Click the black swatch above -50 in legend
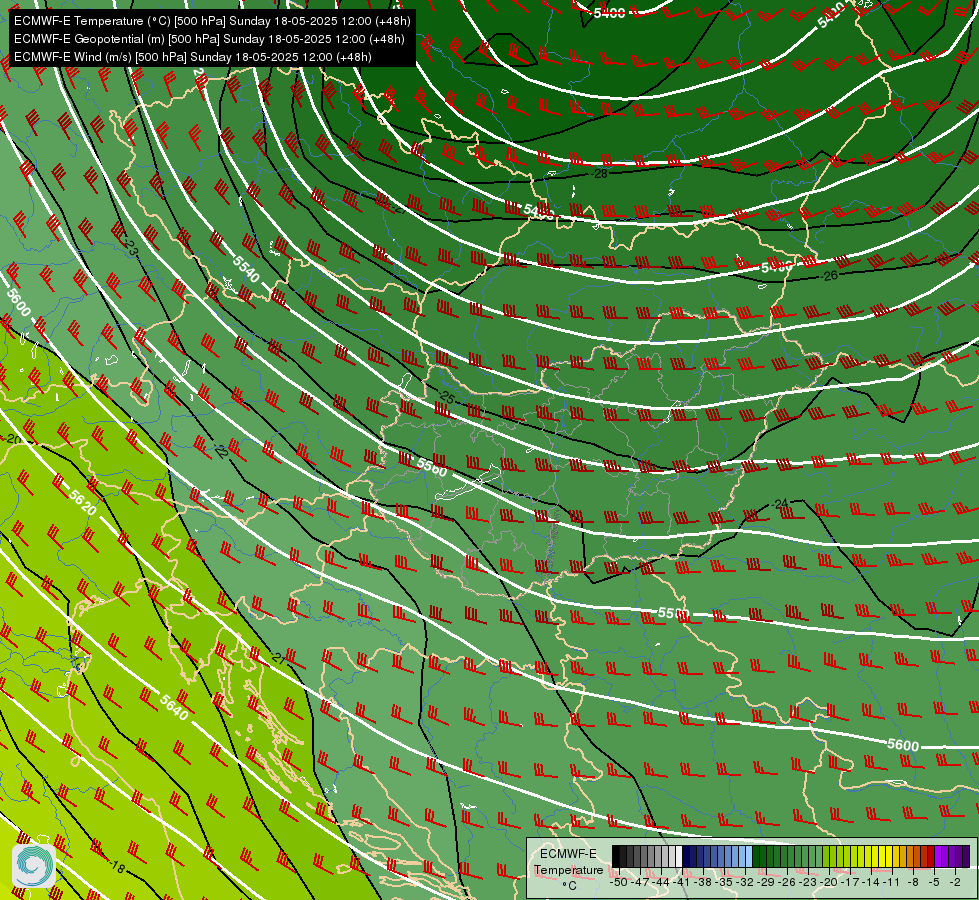 (616, 856)
